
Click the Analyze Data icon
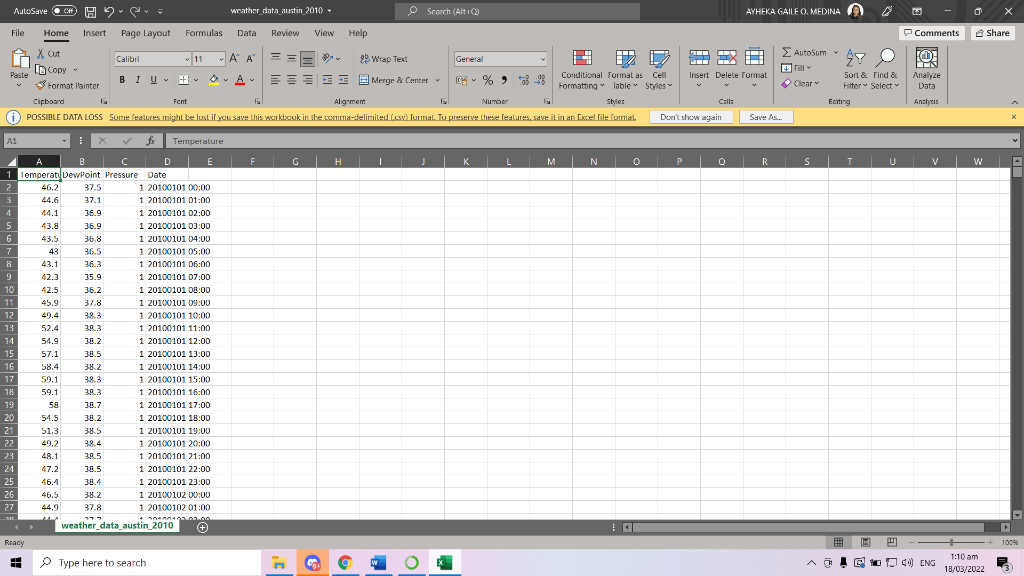click(x=926, y=70)
